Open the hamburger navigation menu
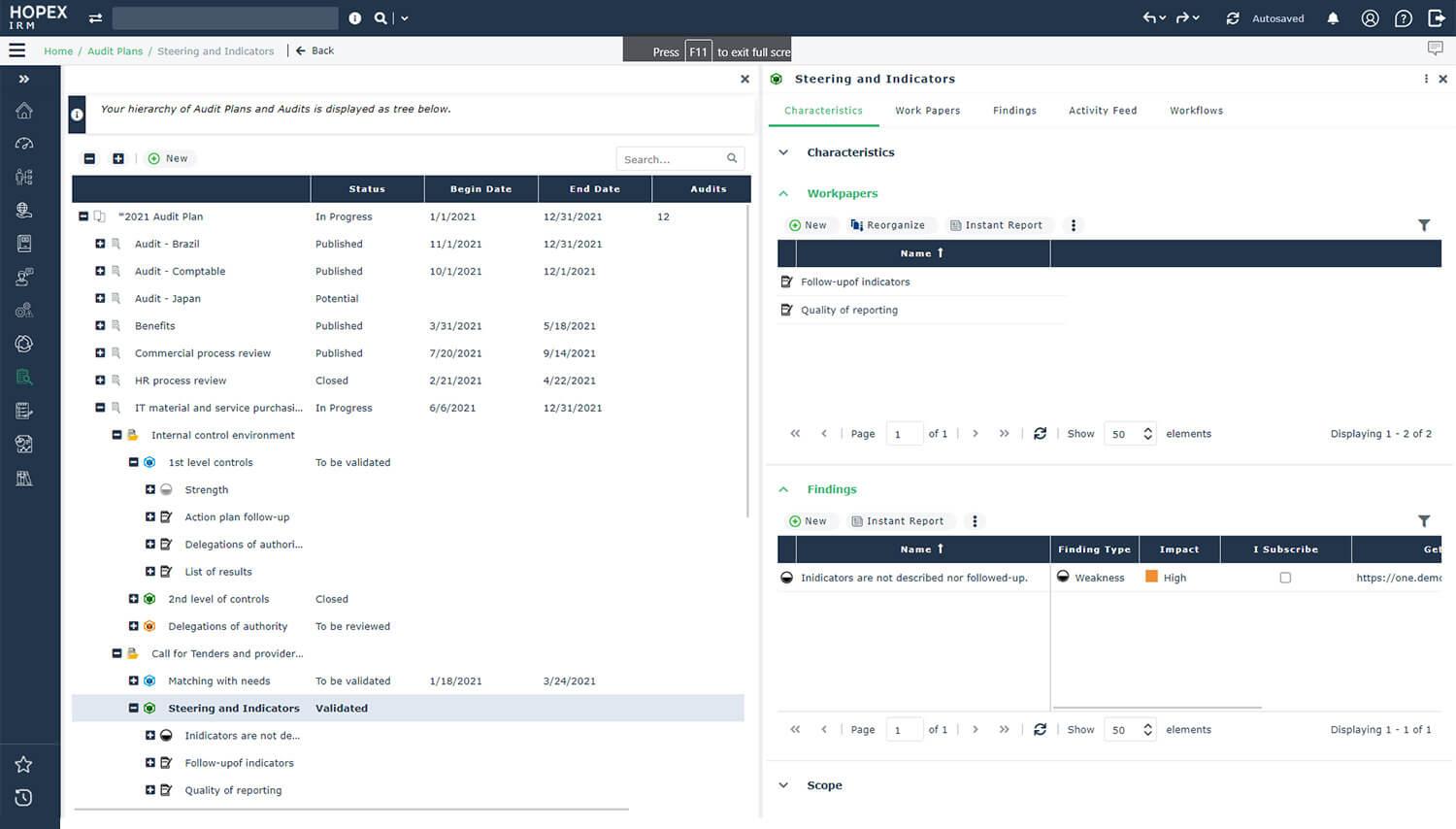This screenshot has width=1456, height=829. tap(17, 50)
